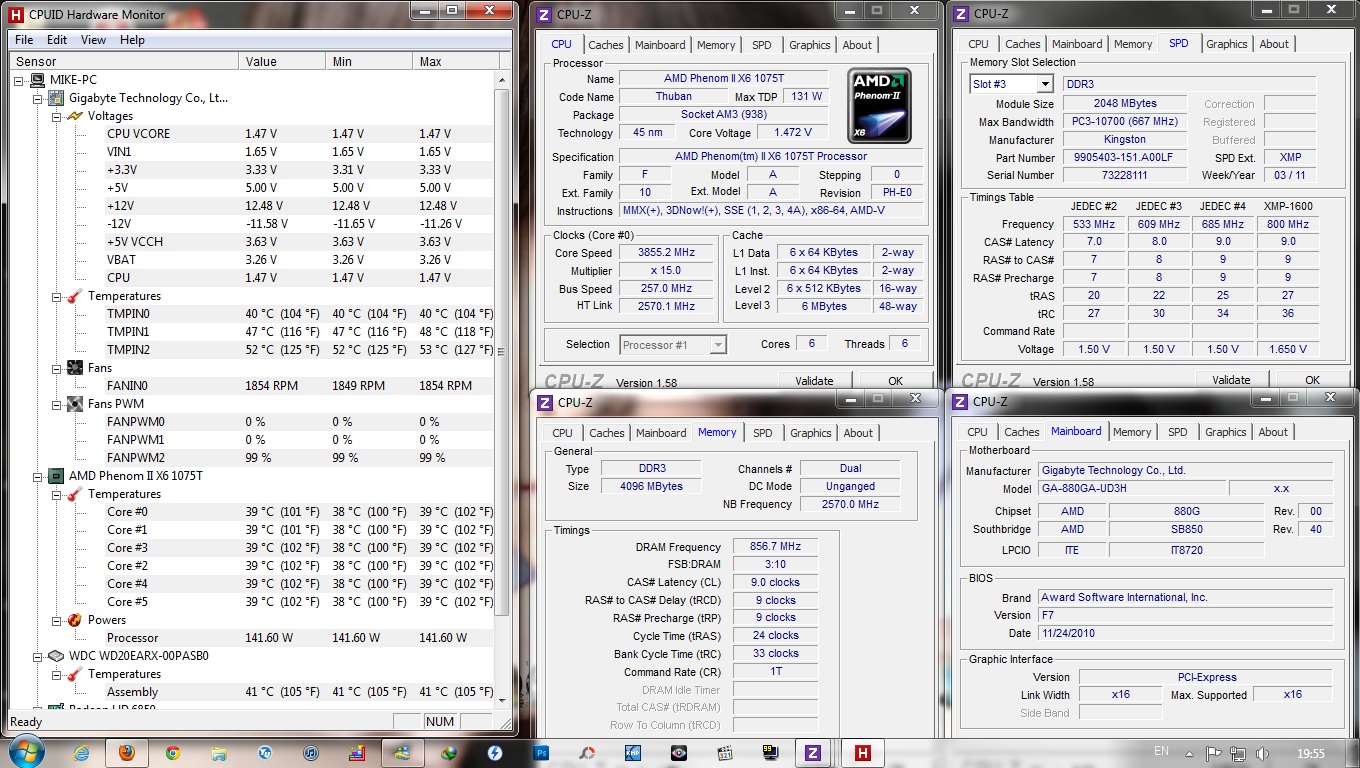Screen dimensions: 1360x768
Task: Collapse the Fans PWM tree node
Action: pos(57,404)
